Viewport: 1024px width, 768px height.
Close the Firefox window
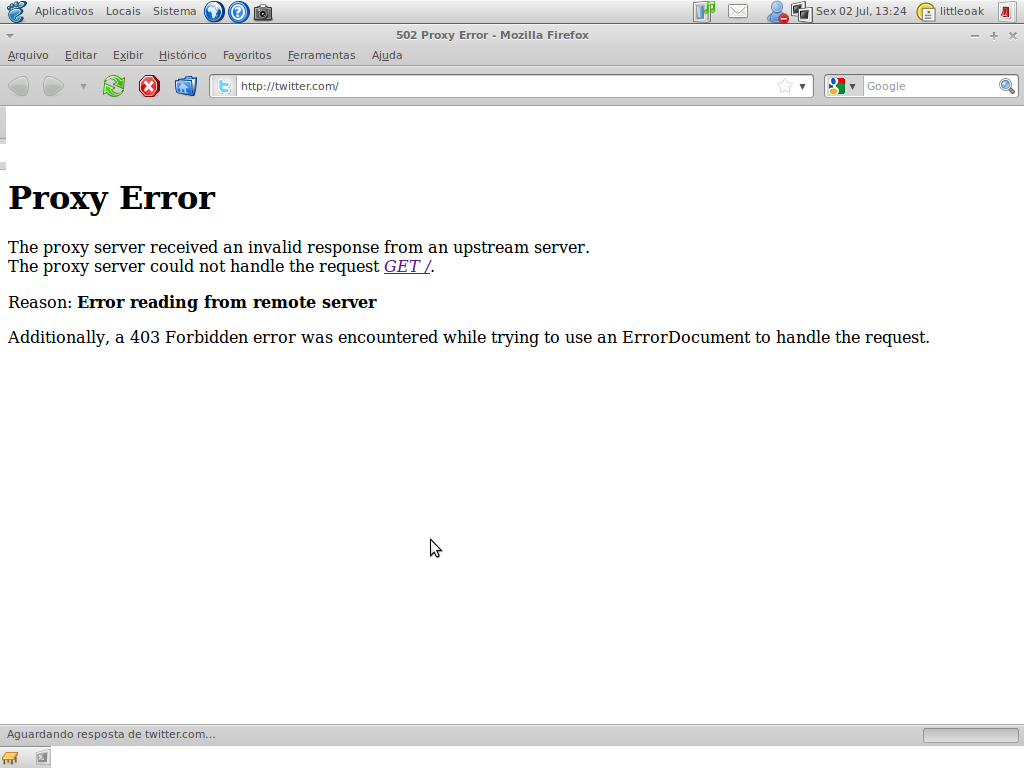[x=1013, y=36]
